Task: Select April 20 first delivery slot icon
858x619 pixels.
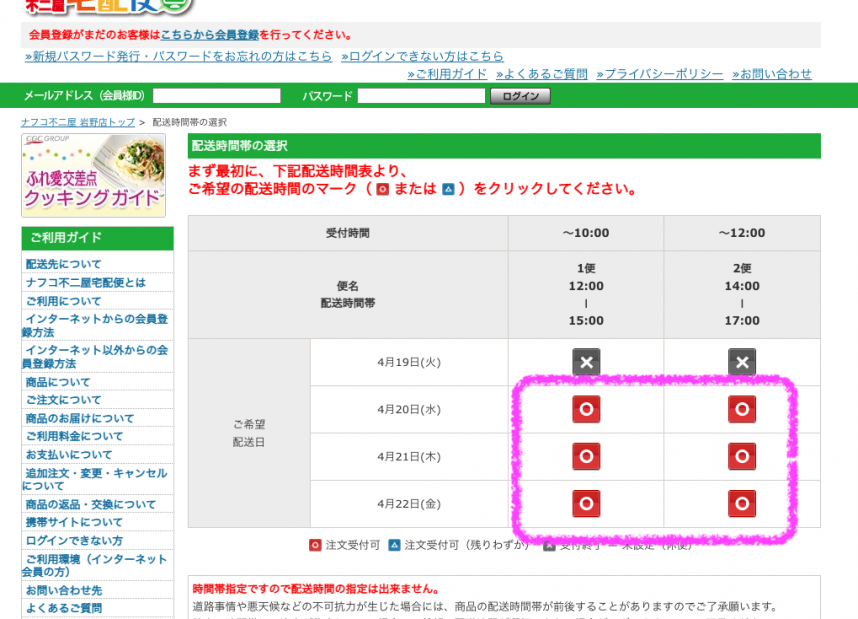Action: (586, 409)
